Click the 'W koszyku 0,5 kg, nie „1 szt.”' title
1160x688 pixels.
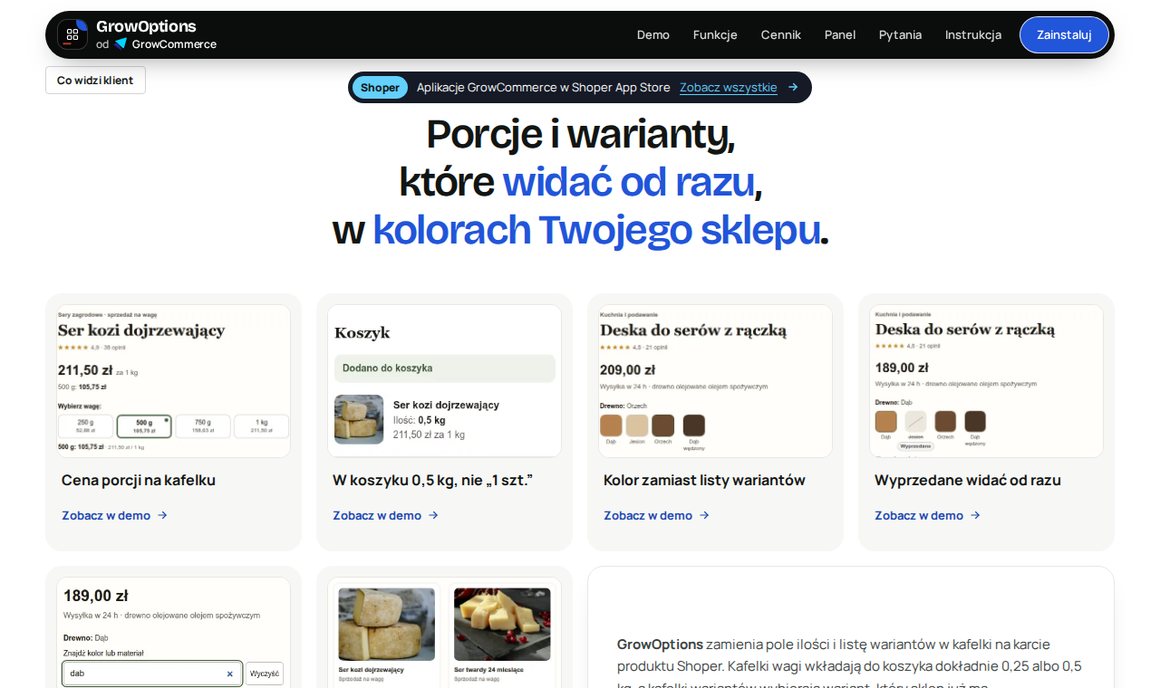[x=432, y=480]
